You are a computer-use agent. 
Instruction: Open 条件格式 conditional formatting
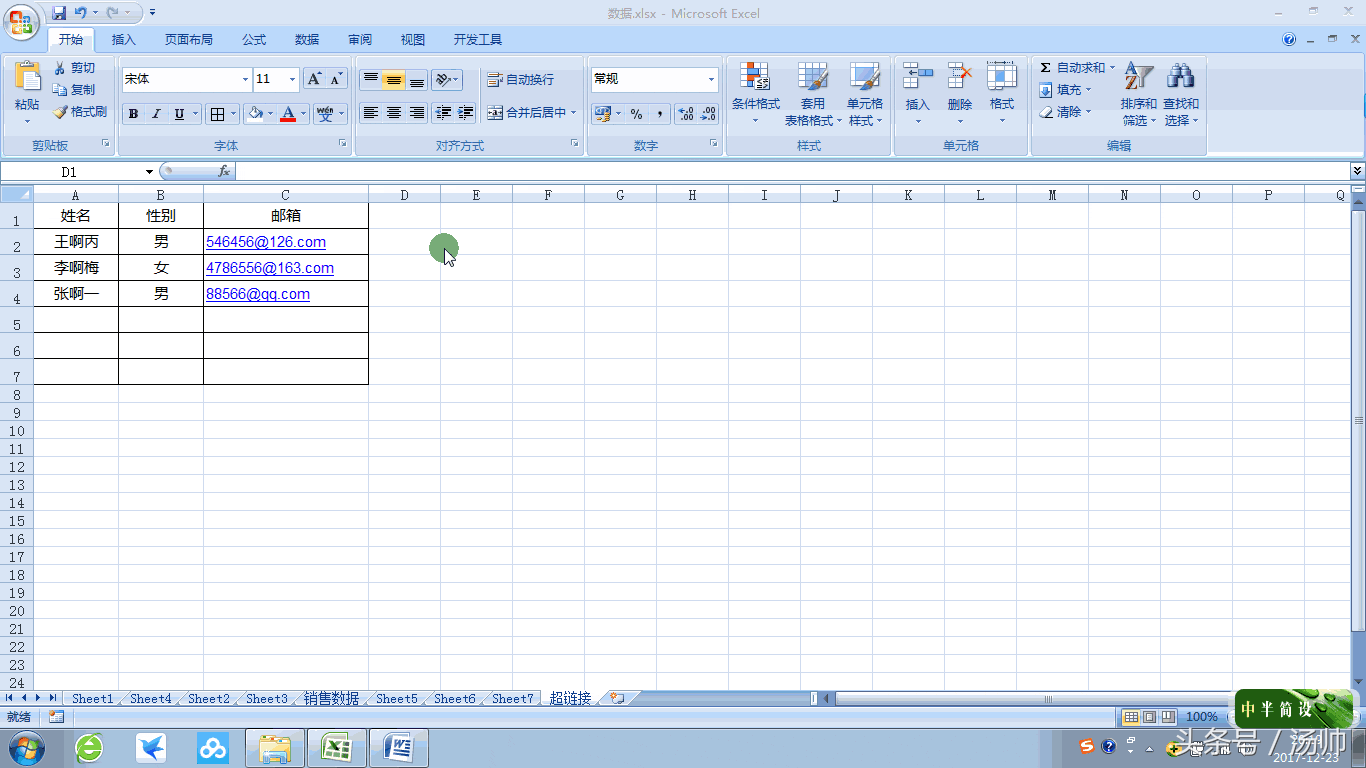(x=755, y=93)
